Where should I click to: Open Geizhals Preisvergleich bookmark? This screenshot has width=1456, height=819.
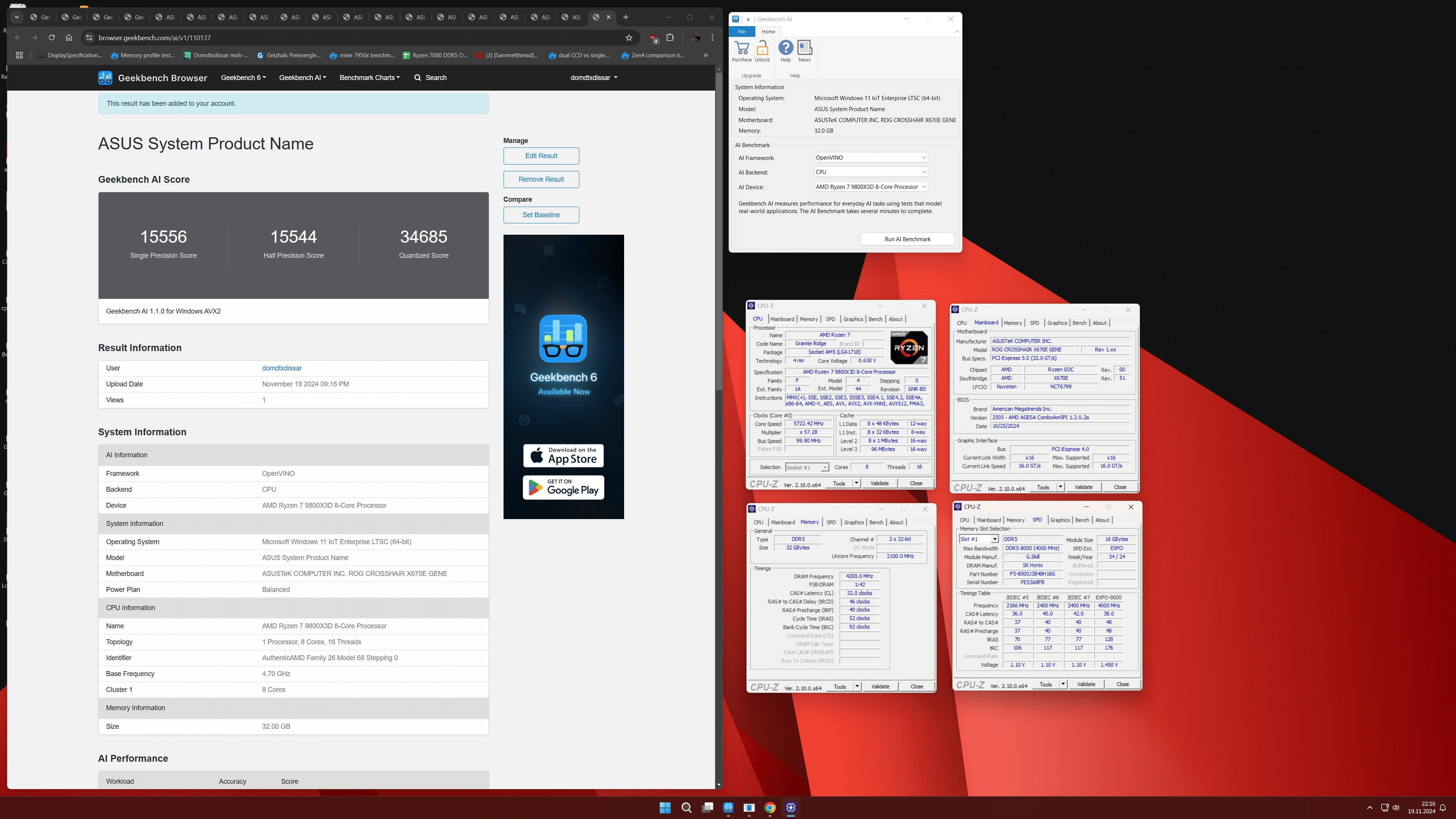click(288, 55)
